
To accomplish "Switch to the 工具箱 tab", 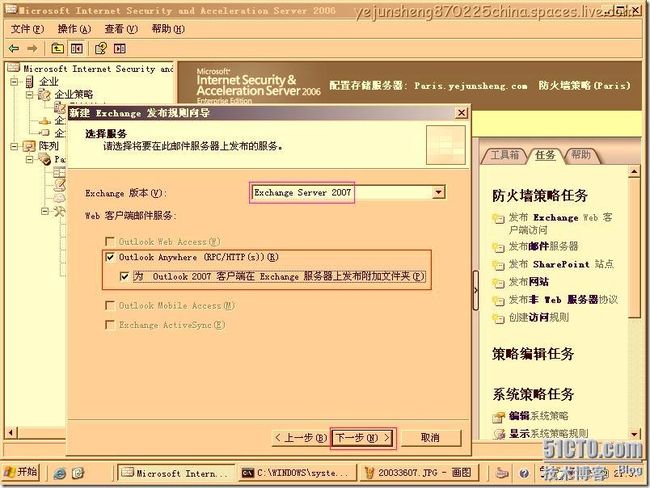I will (504, 155).
